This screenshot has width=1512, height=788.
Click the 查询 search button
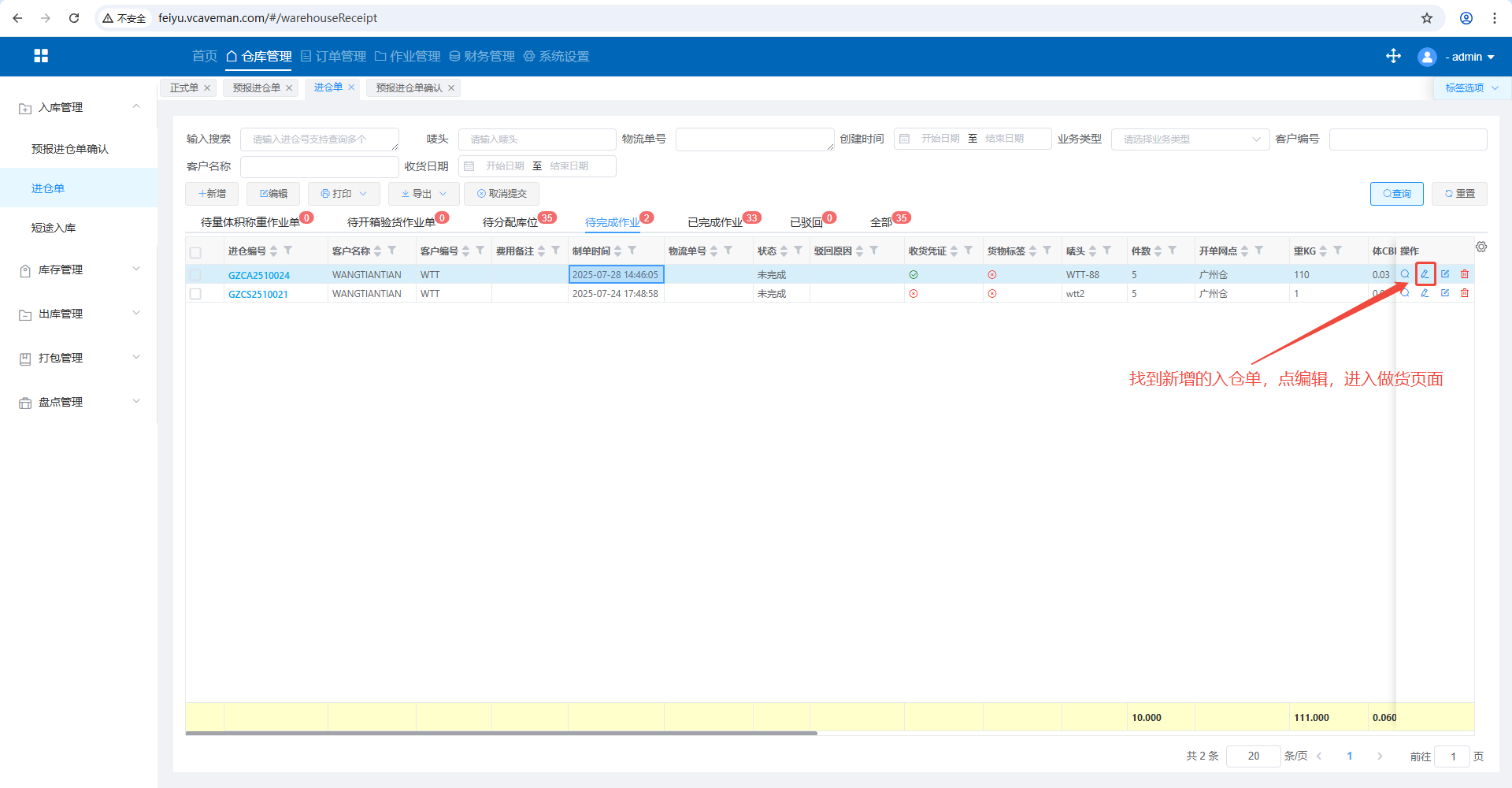[x=1396, y=194]
